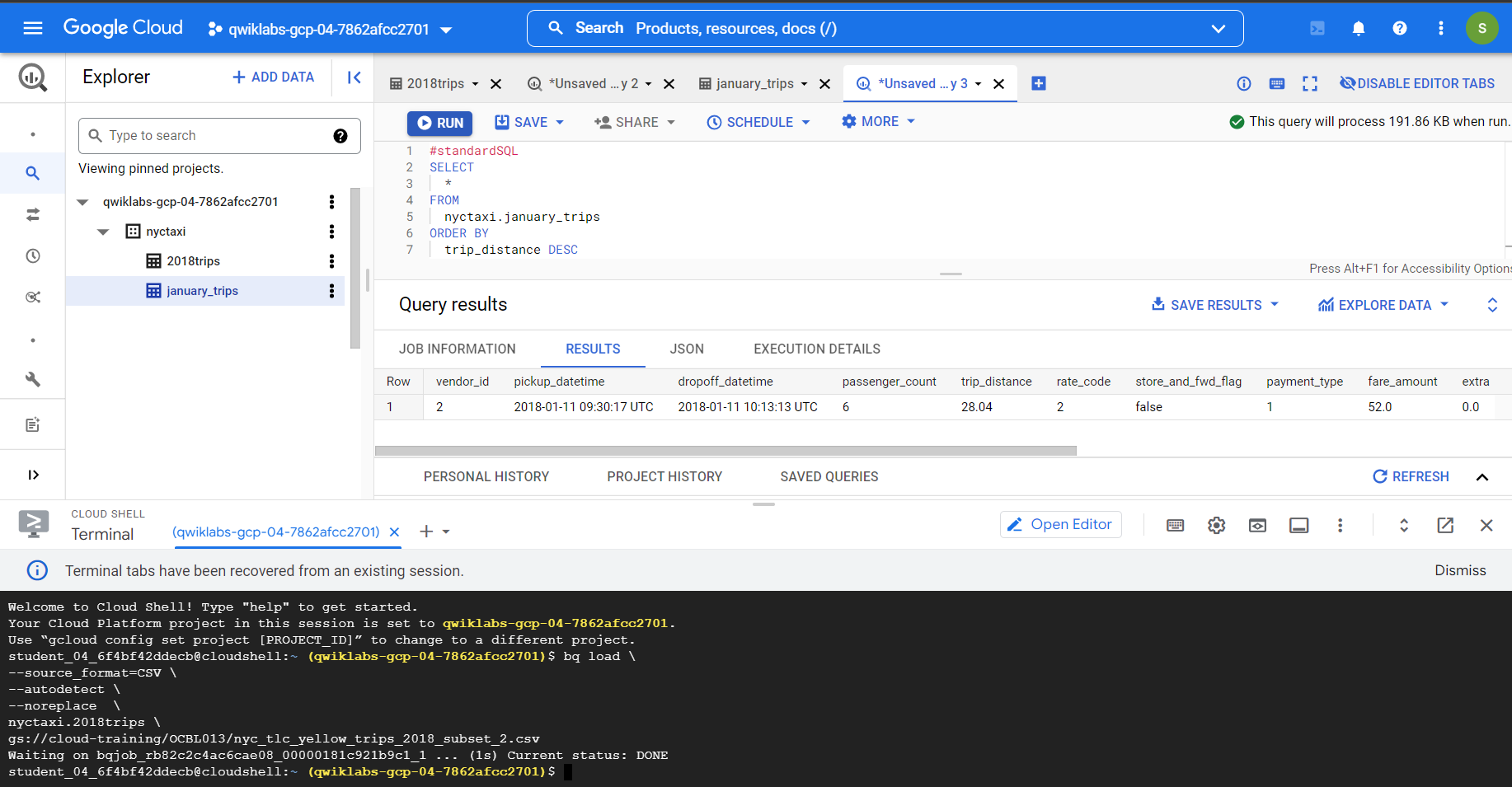The height and width of the screenshot is (787, 1512).
Task: Open Cloud Shell in new window
Action: [1445, 525]
